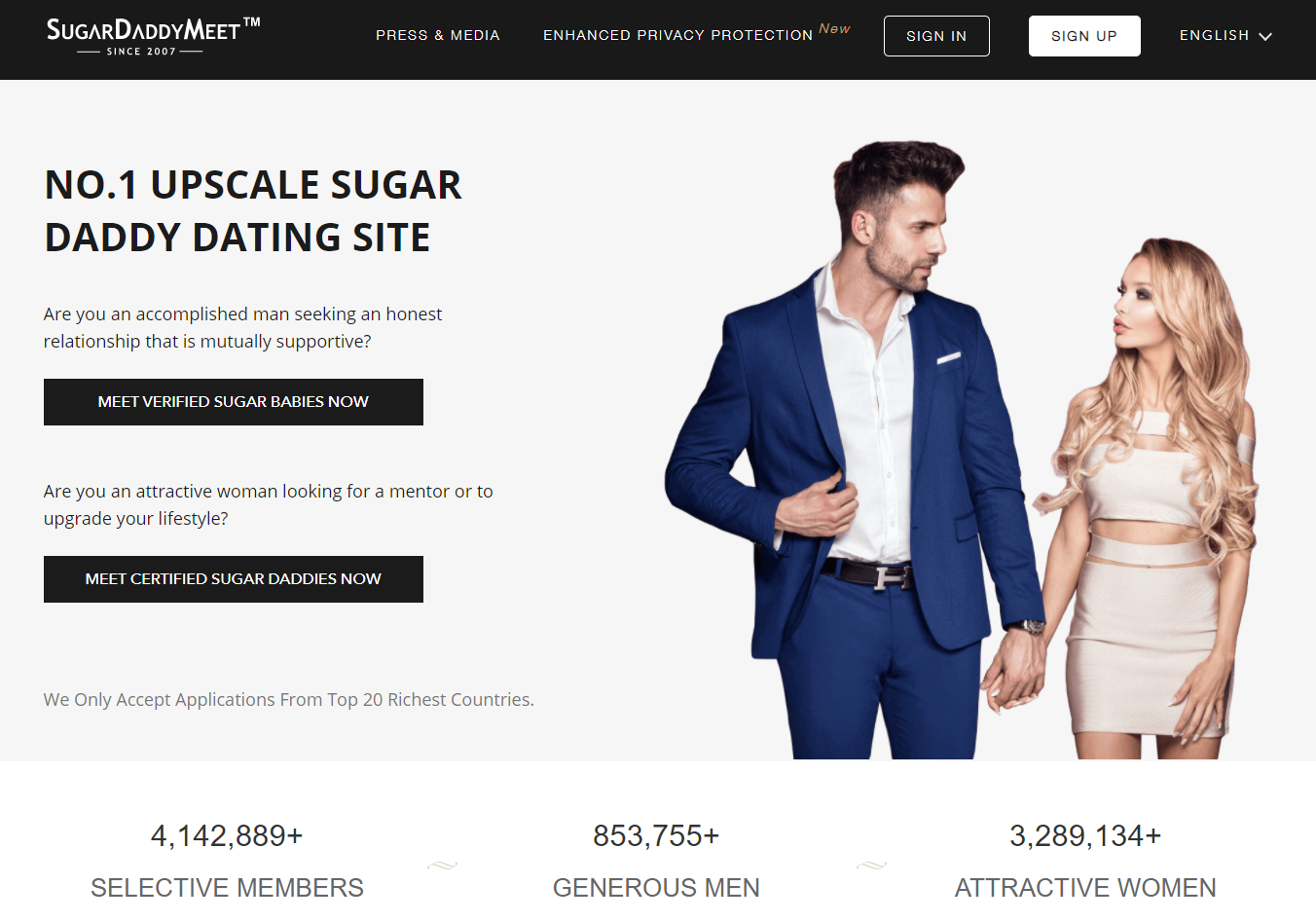Image resolution: width=1316 pixels, height=922 pixels.
Task: Click the Sign In button
Action: tap(936, 36)
